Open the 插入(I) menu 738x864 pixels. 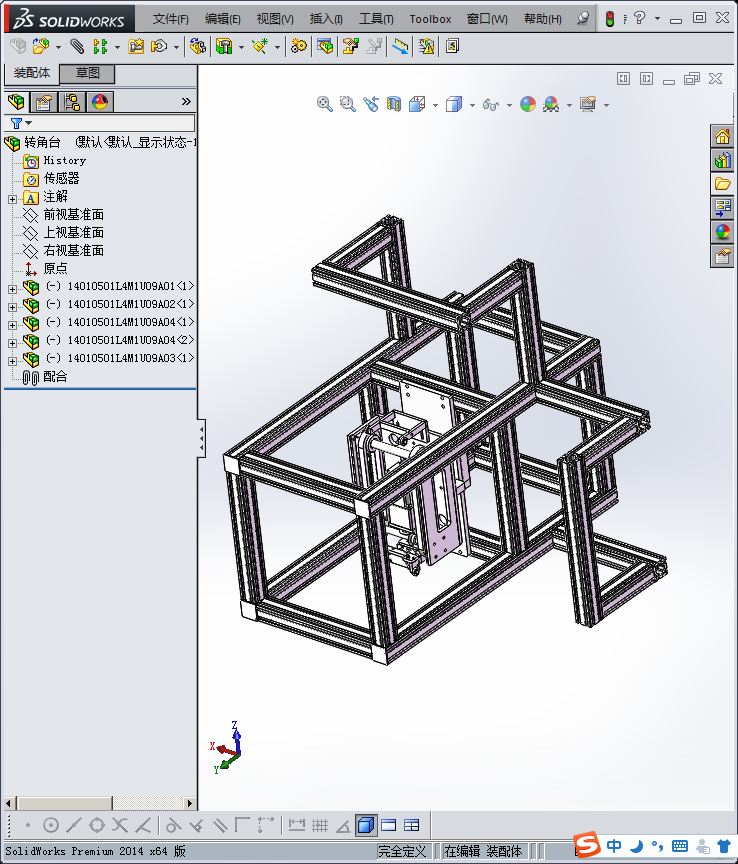click(326, 19)
